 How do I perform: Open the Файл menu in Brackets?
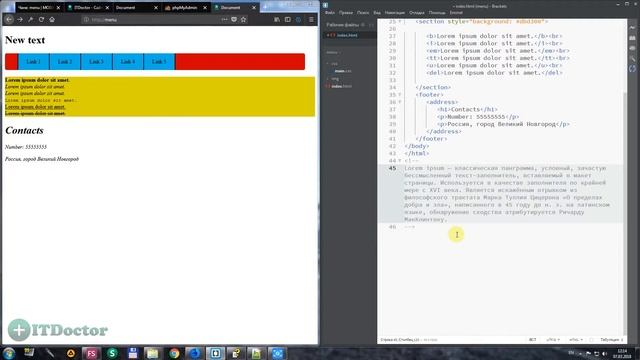click(x=330, y=13)
